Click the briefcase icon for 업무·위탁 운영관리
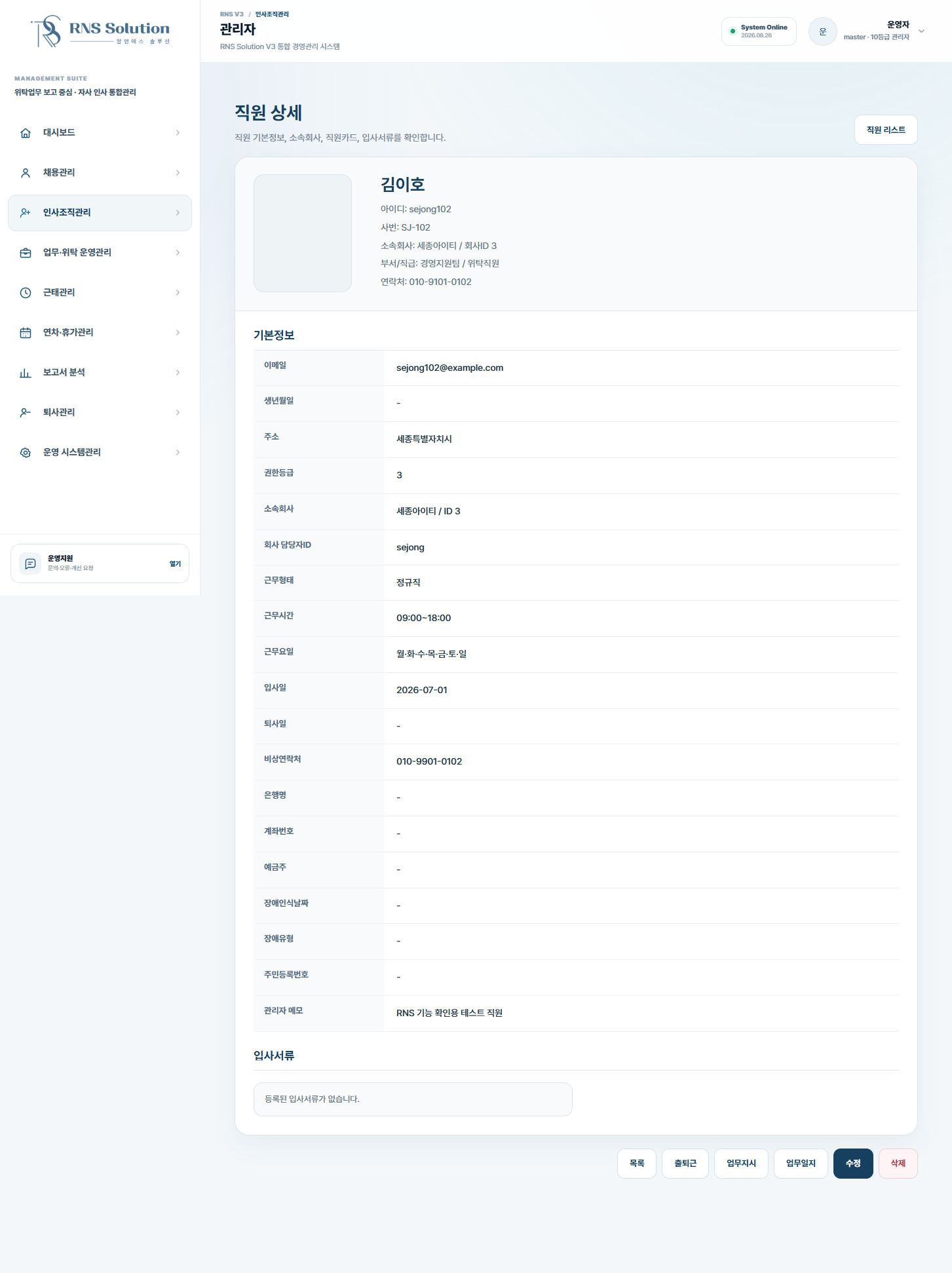This screenshot has height=1273, width=952. click(x=26, y=253)
